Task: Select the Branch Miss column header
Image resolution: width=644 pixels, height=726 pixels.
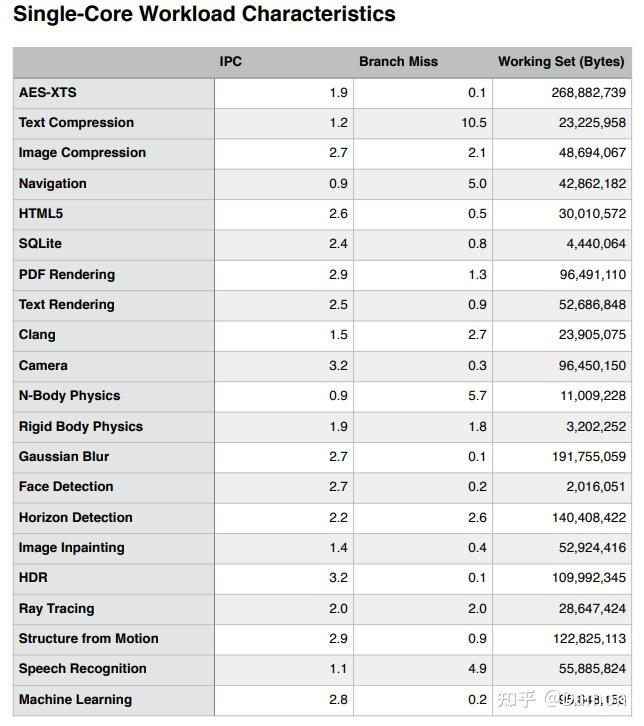Action: point(398,62)
